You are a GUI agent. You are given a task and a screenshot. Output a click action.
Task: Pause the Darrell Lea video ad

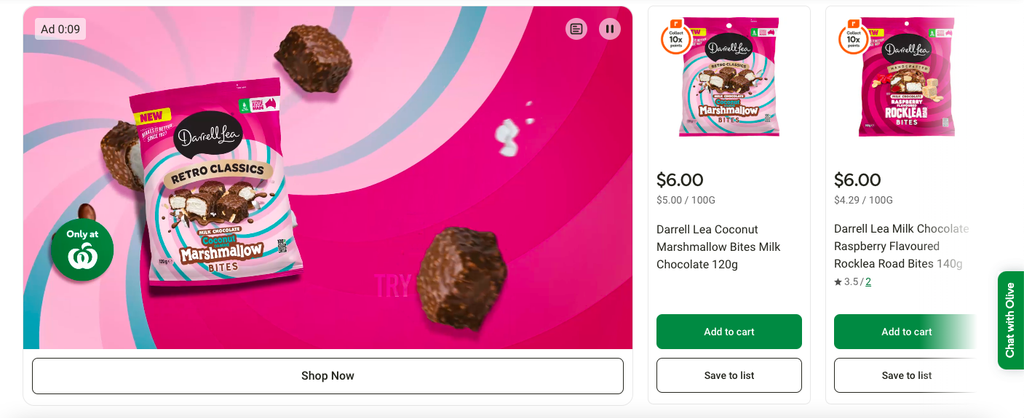610,29
